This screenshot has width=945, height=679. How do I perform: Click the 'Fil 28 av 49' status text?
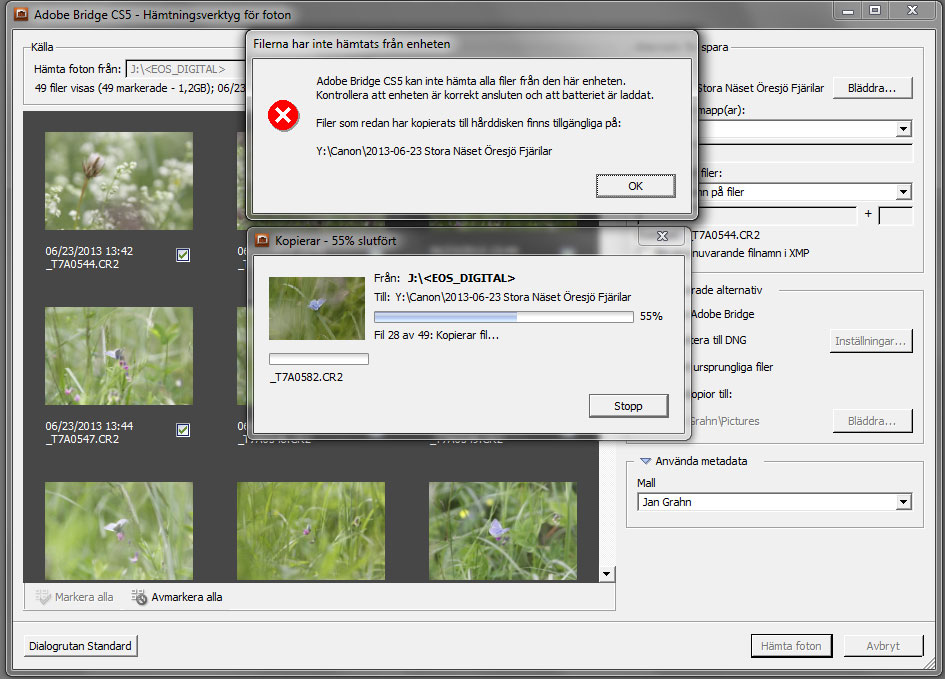tap(436, 335)
